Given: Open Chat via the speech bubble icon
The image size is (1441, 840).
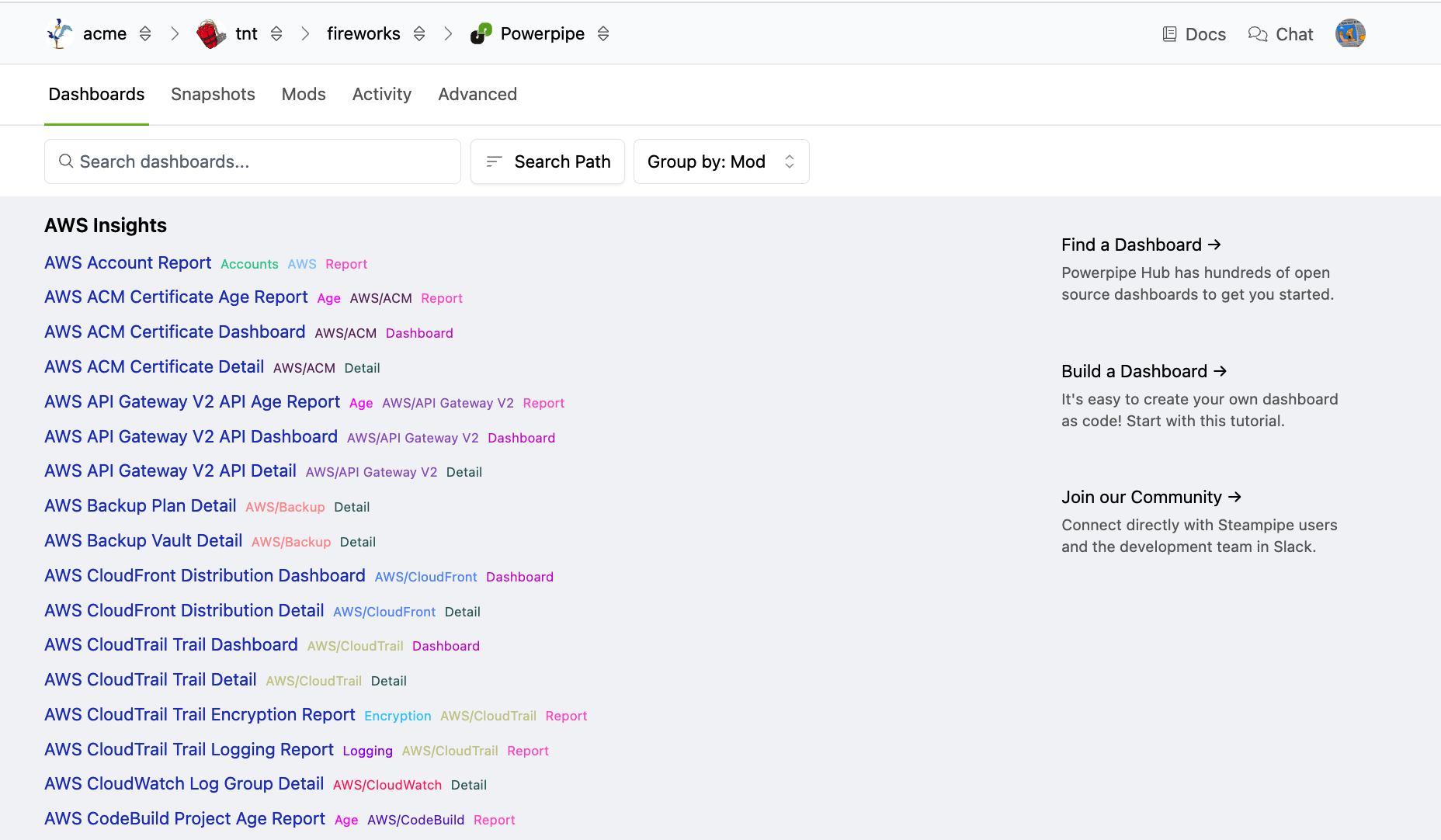Looking at the screenshot, I should coord(1257,34).
